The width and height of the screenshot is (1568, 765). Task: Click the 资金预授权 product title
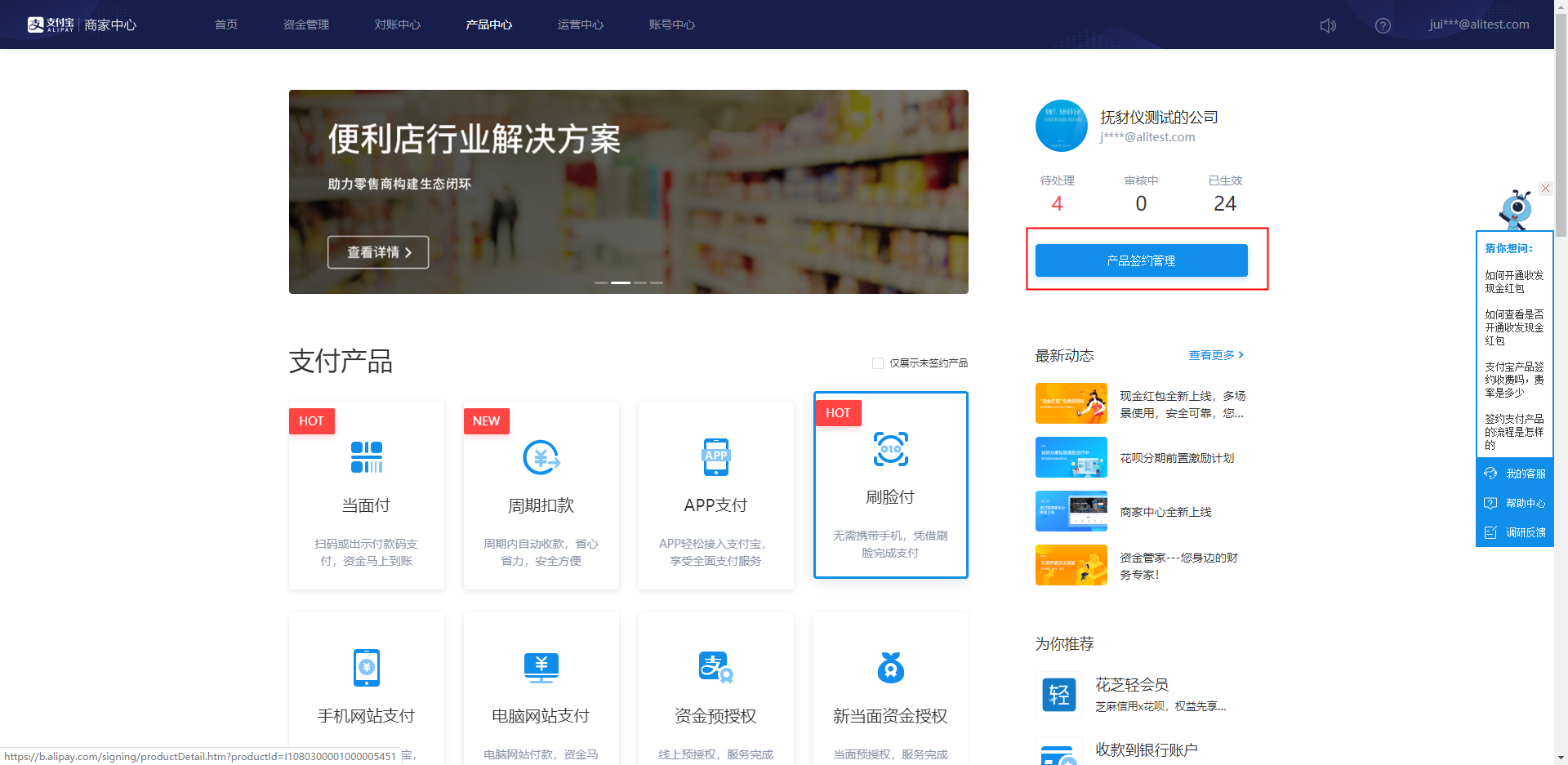point(716,716)
